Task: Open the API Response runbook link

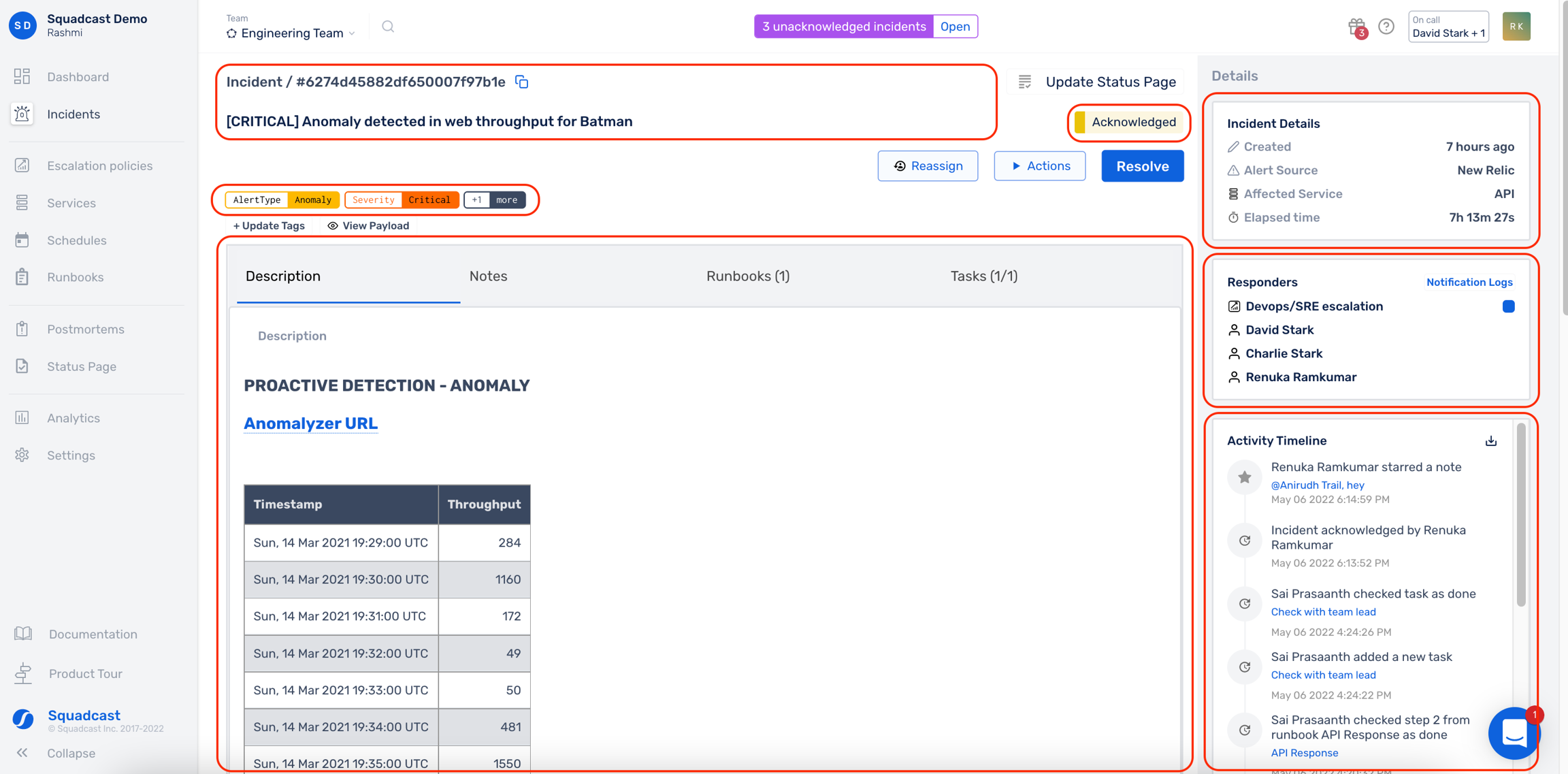Action: tap(1304, 752)
